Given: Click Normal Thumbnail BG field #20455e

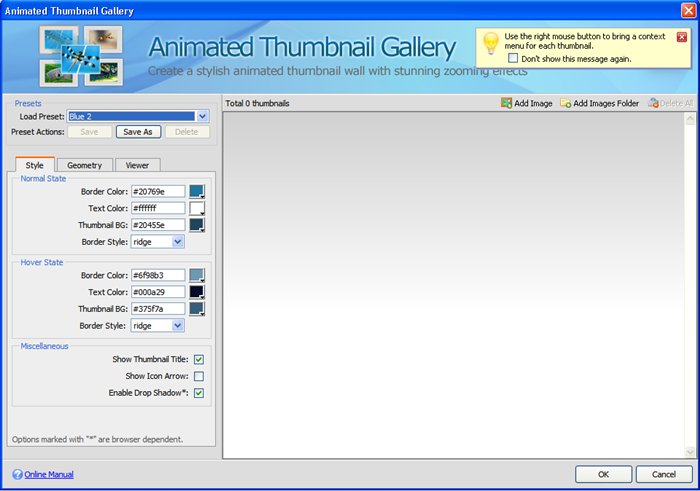Looking at the screenshot, I should (x=158, y=225).
